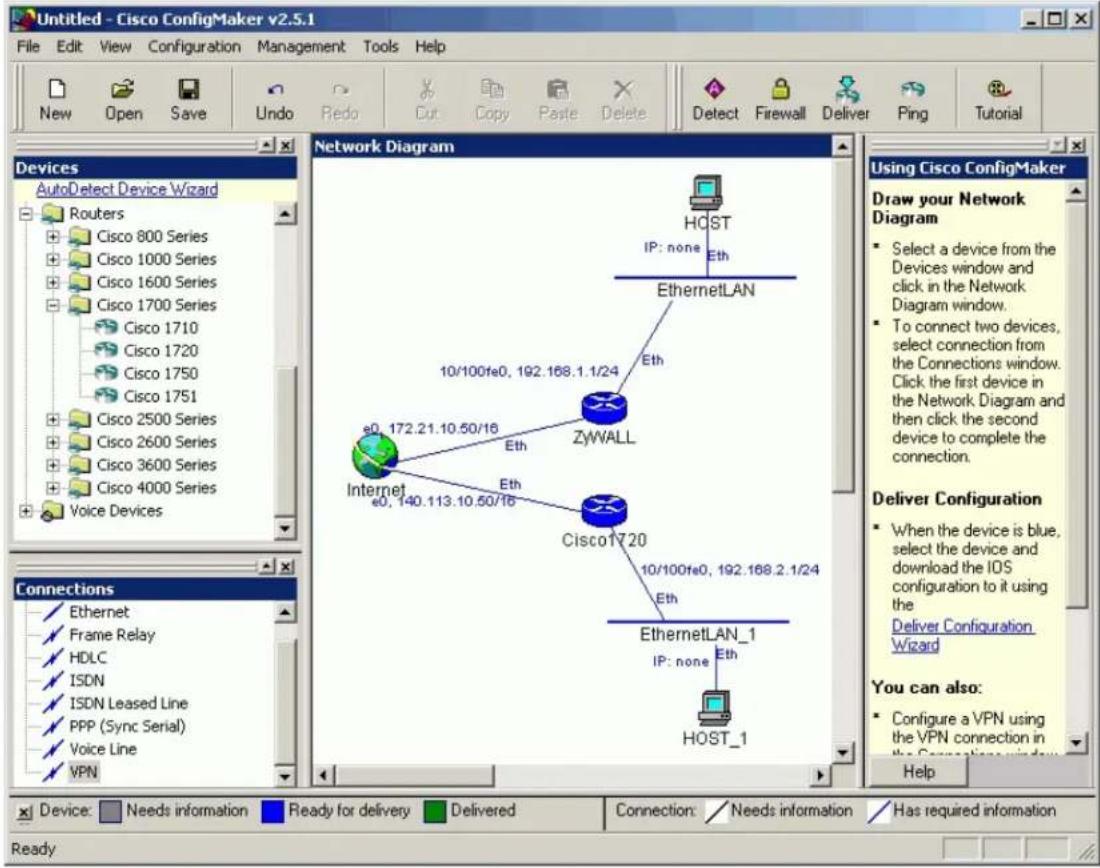Screen dimensions: 1100x868
Task: Open the Help menu
Action: 430,46
